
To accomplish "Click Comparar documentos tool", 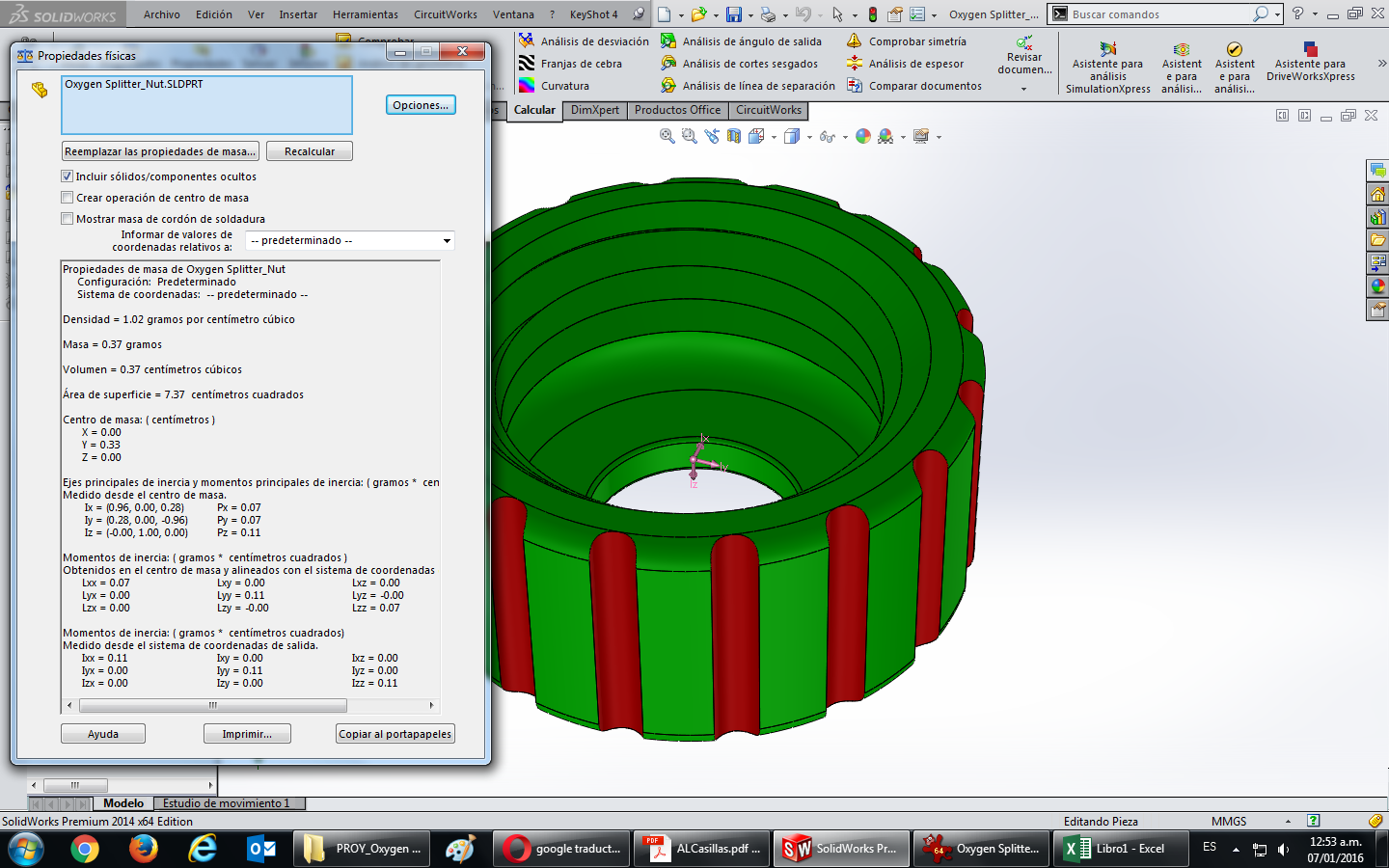I will tap(914, 86).
